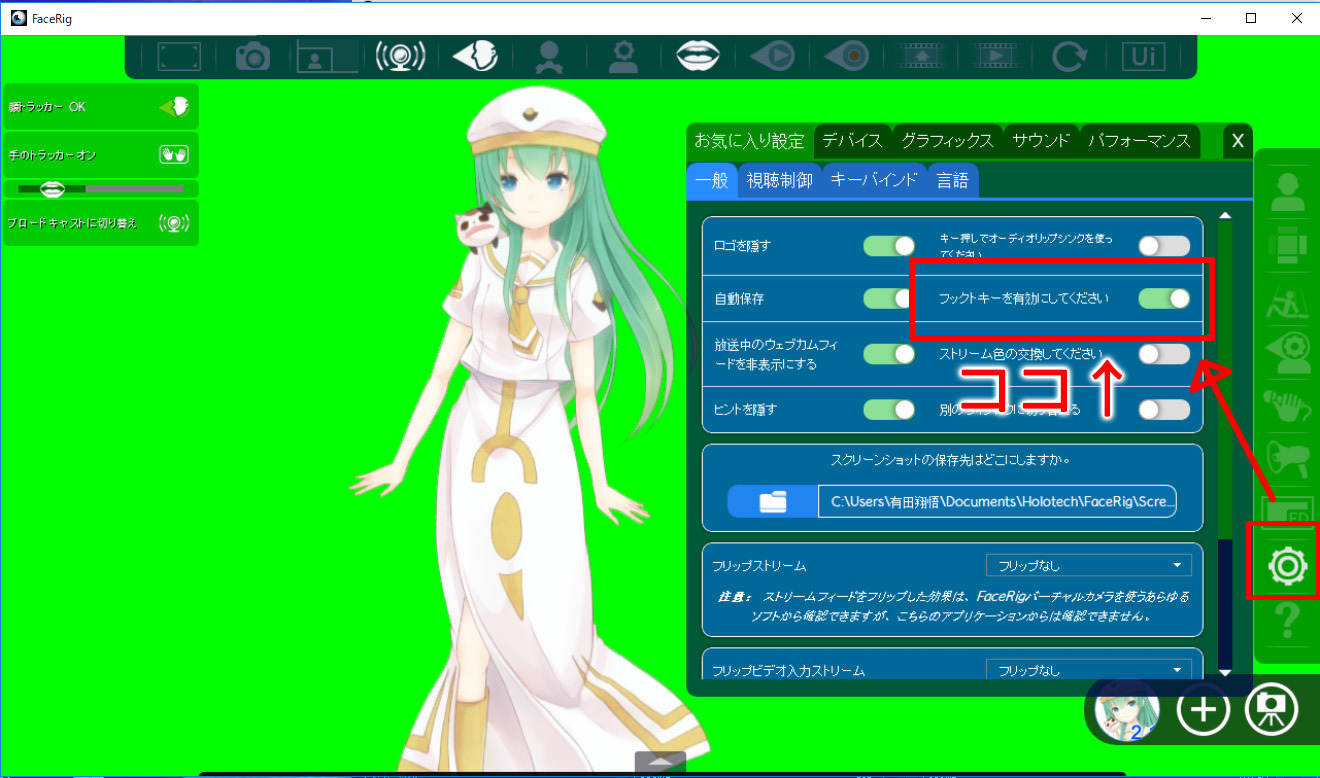1320x778 pixels.
Task: Click head pose calibration icon with gear
Action: pyautogui.click(x=624, y=57)
